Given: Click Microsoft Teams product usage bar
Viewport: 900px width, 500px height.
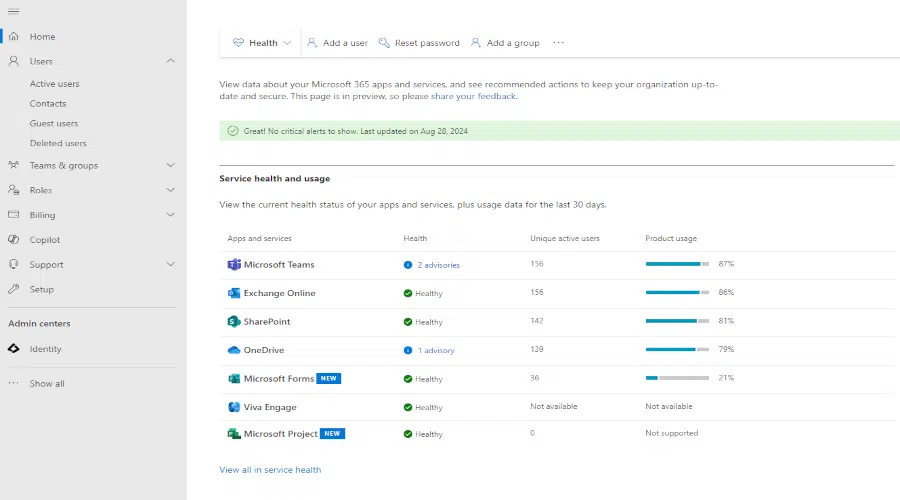Looking at the screenshot, I should click(x=677, y=265).
